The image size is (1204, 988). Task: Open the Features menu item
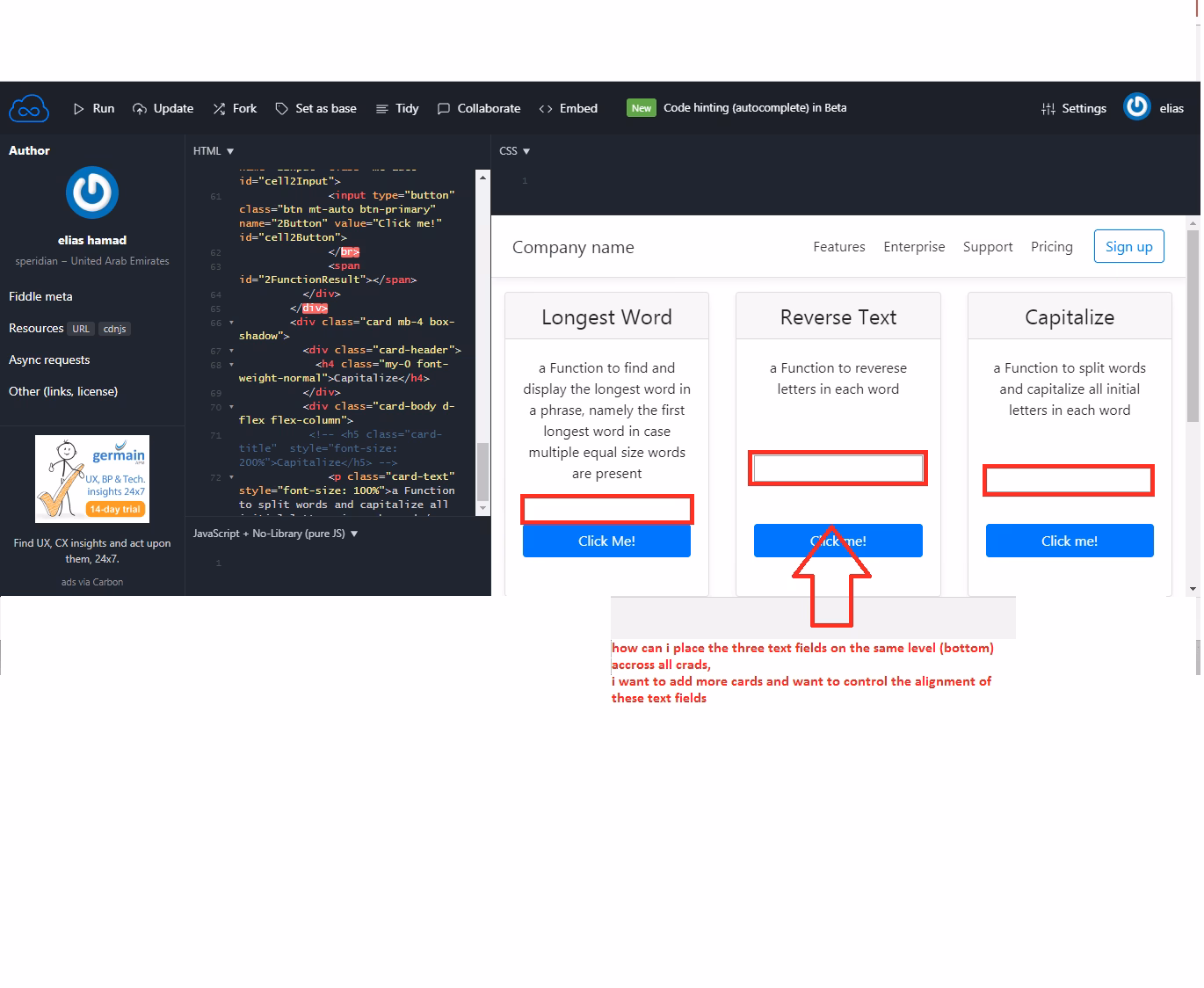pyautogui.click(x=838, y=246)
